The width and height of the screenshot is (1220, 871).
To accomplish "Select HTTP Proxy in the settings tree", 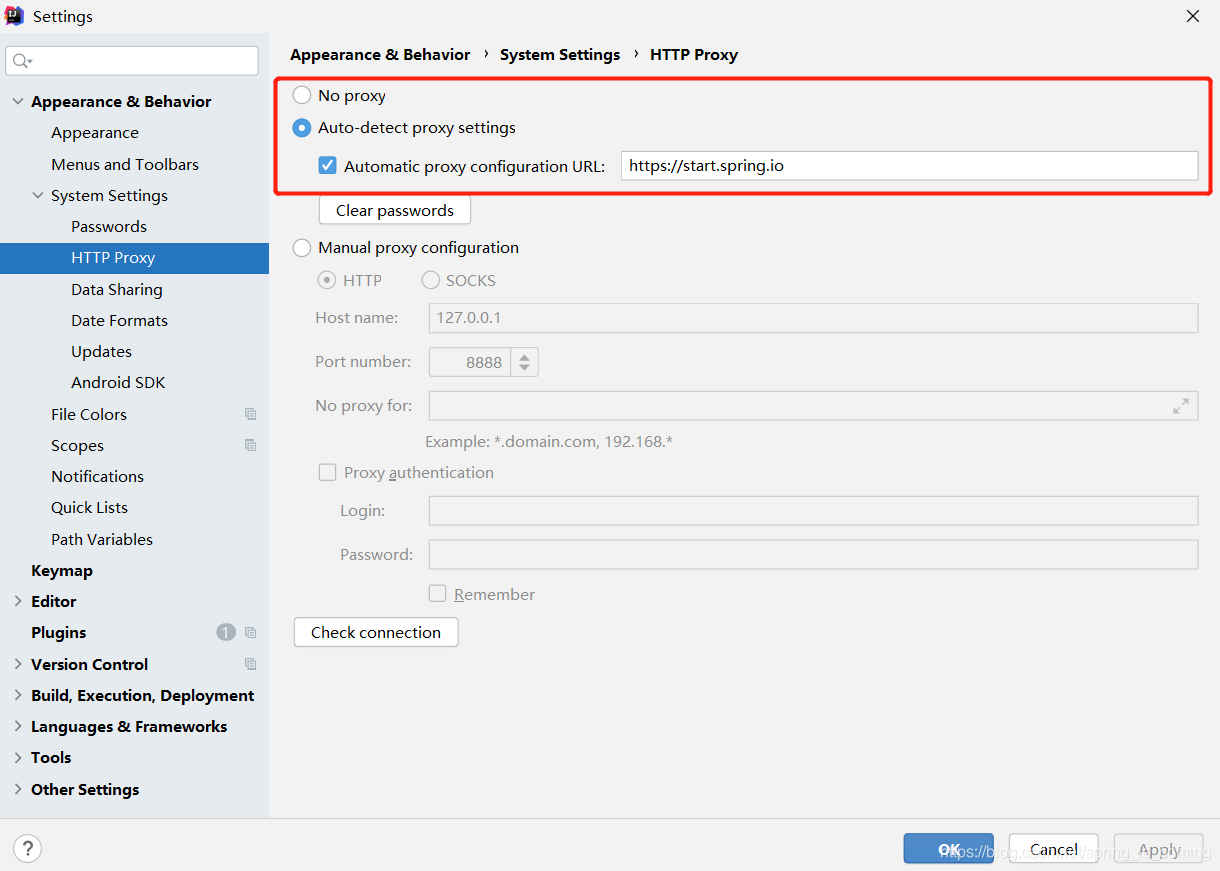I will point(134,258).
